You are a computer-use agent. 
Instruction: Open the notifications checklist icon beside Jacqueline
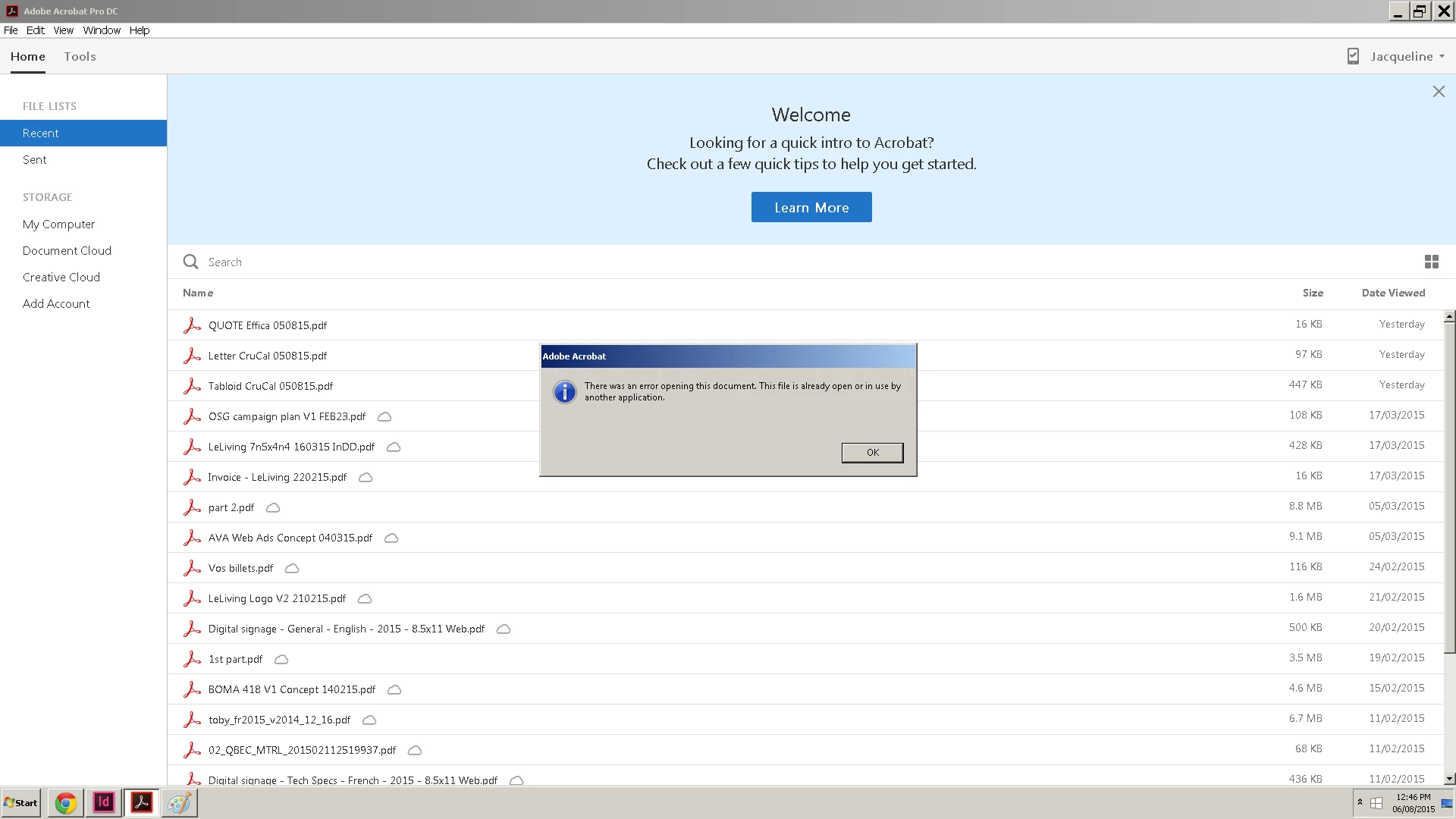pyautogui.click(x=1353, y=56)
